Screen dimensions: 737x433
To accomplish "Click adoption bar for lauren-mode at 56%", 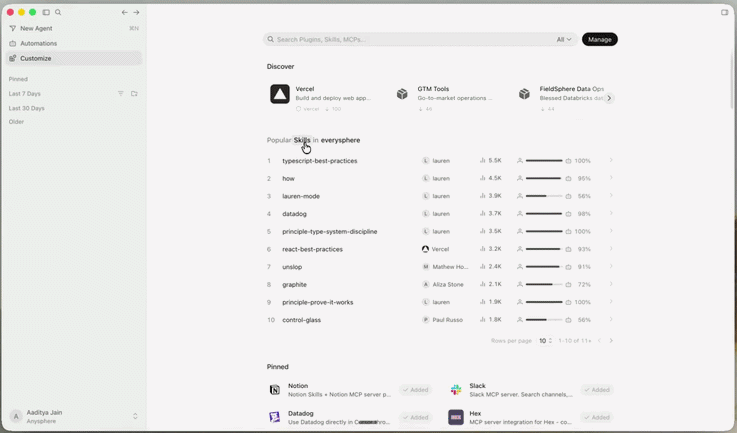I will point(544,196).
